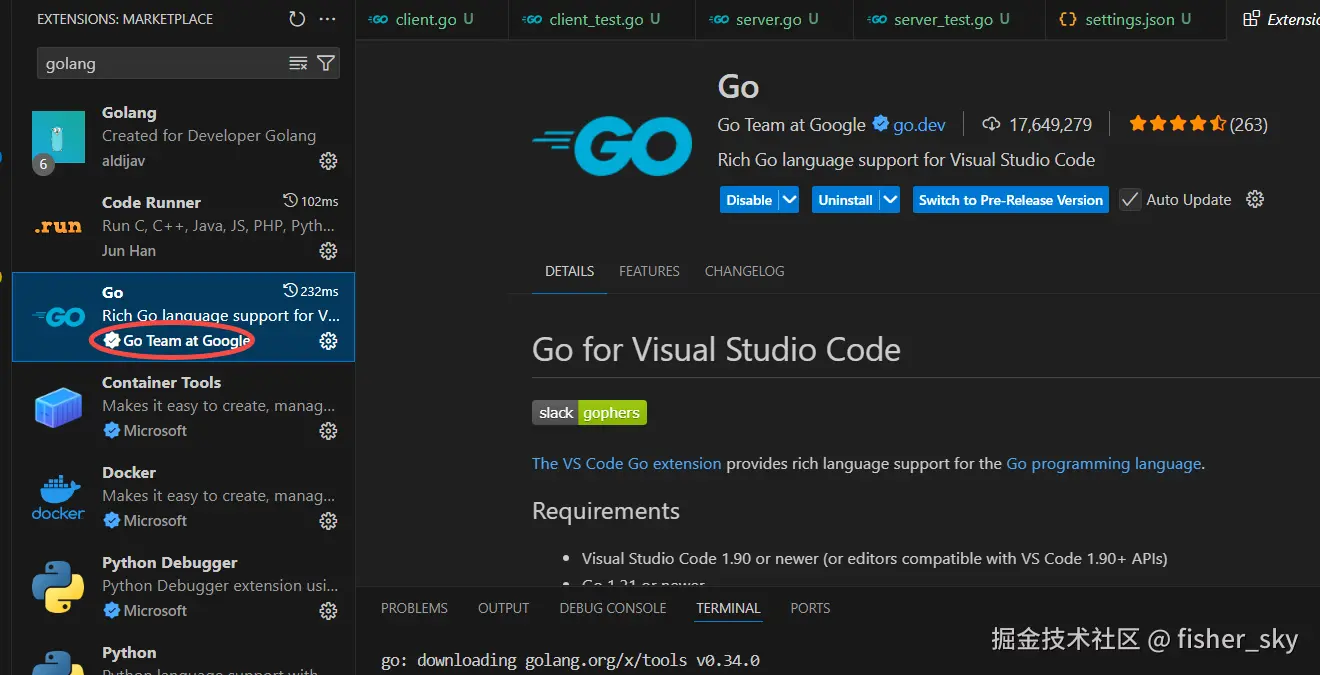The width and height of the screenshot is (1320, 675).
Task: Click the Go logo on the details page
Action: 612,146
